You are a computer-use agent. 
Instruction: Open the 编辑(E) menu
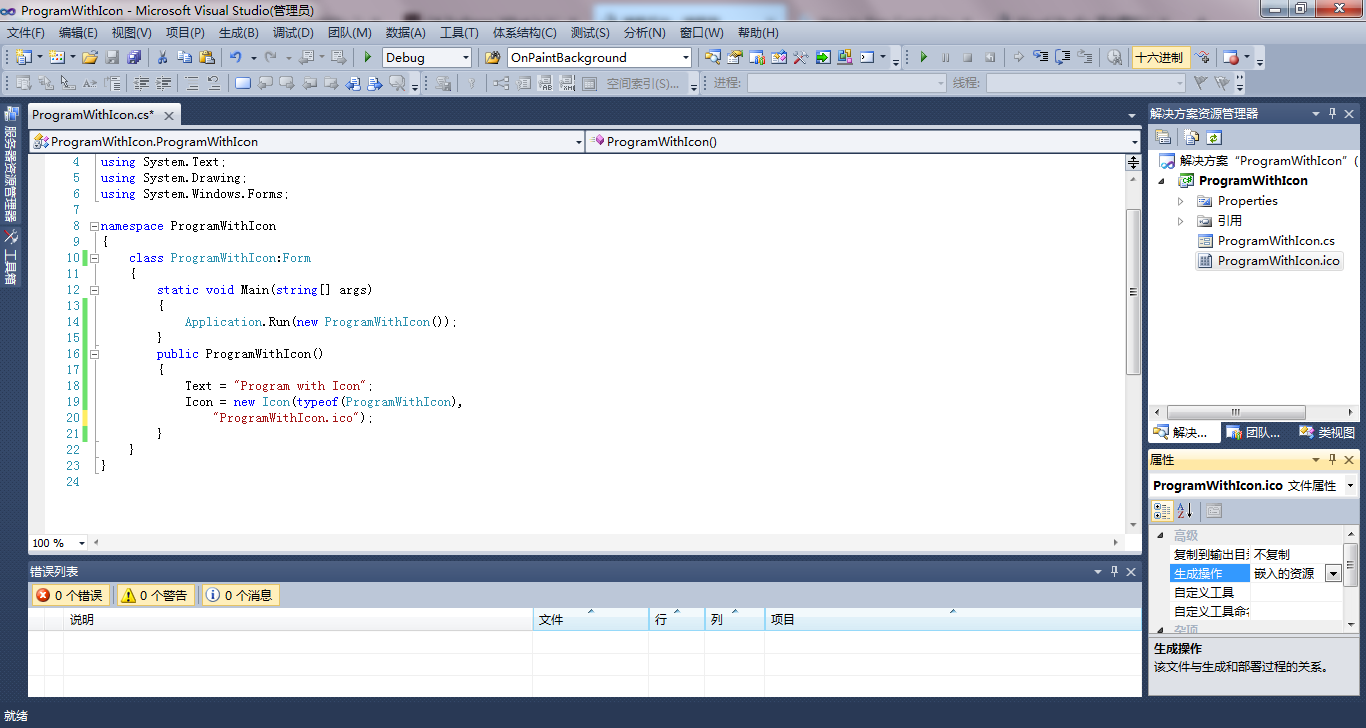pos(78,33)
